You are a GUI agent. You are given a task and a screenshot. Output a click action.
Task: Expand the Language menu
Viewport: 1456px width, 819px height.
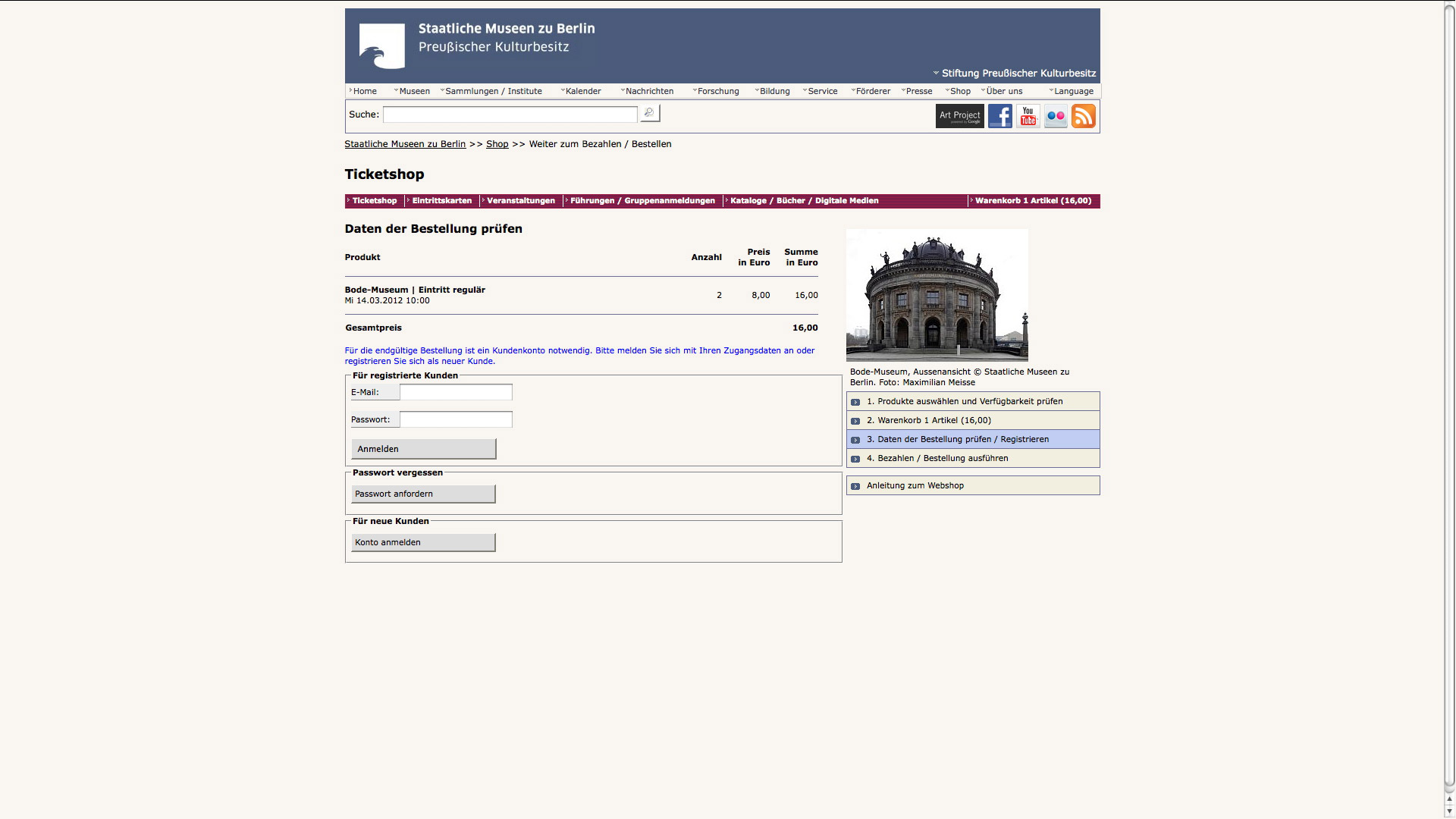(x=1072, y=91)
